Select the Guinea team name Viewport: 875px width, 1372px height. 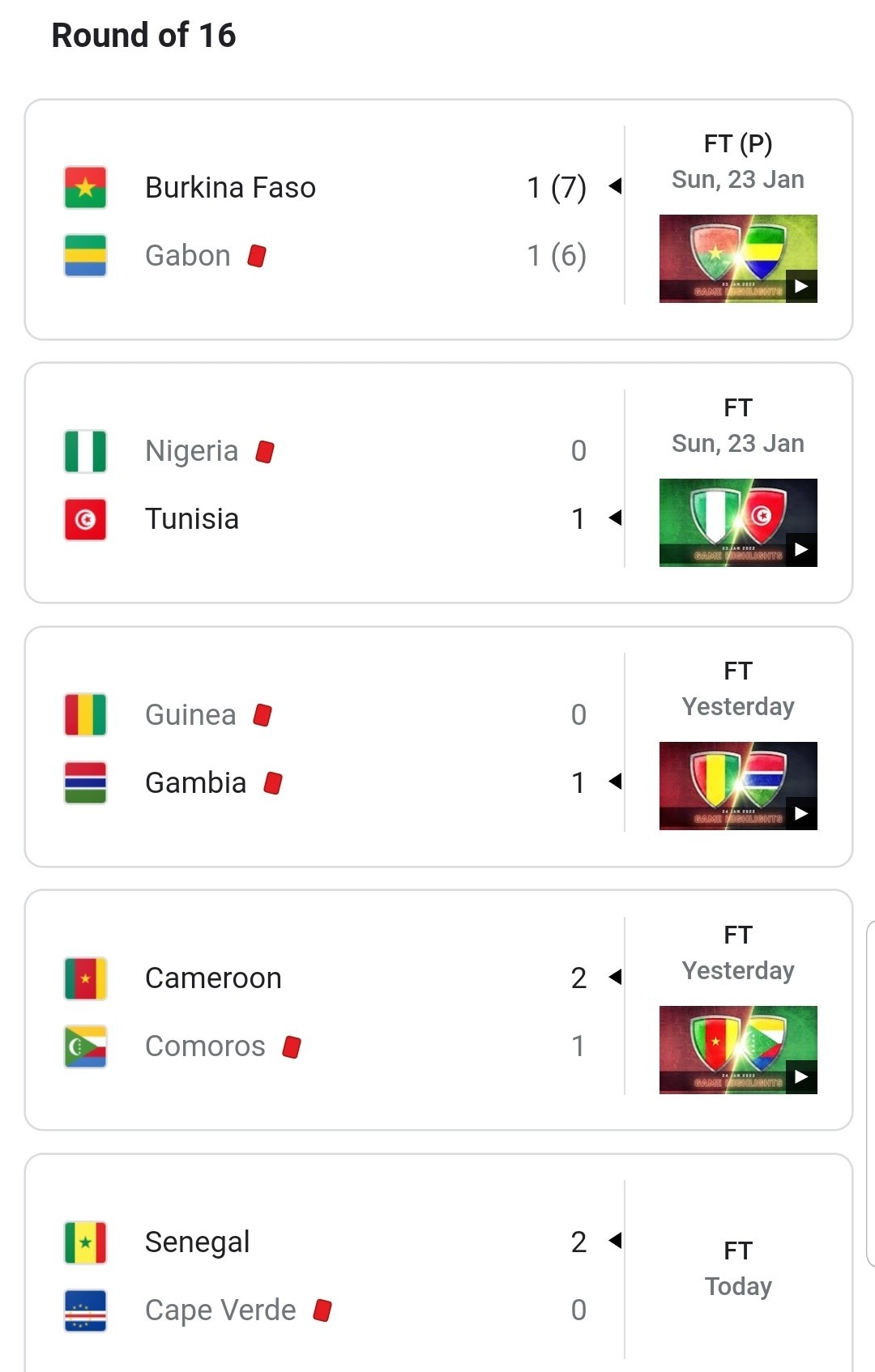[x=190, y=715]
